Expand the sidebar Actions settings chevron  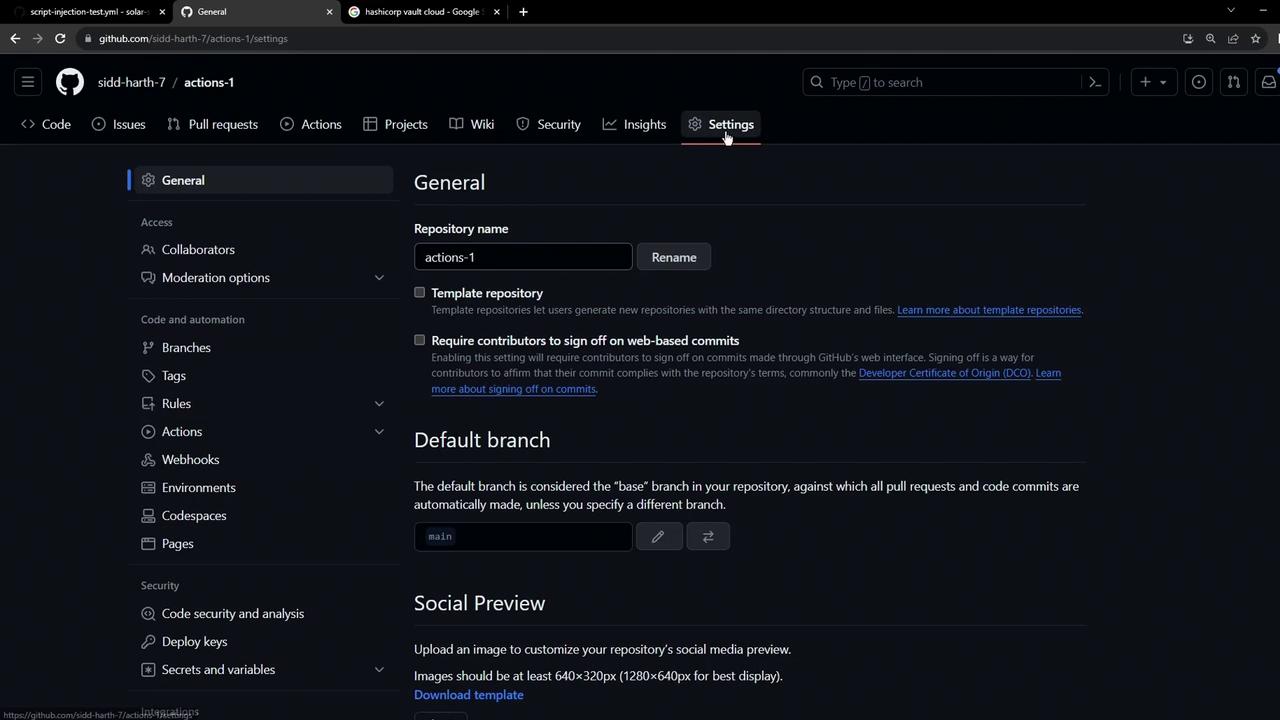coord(379,431)
